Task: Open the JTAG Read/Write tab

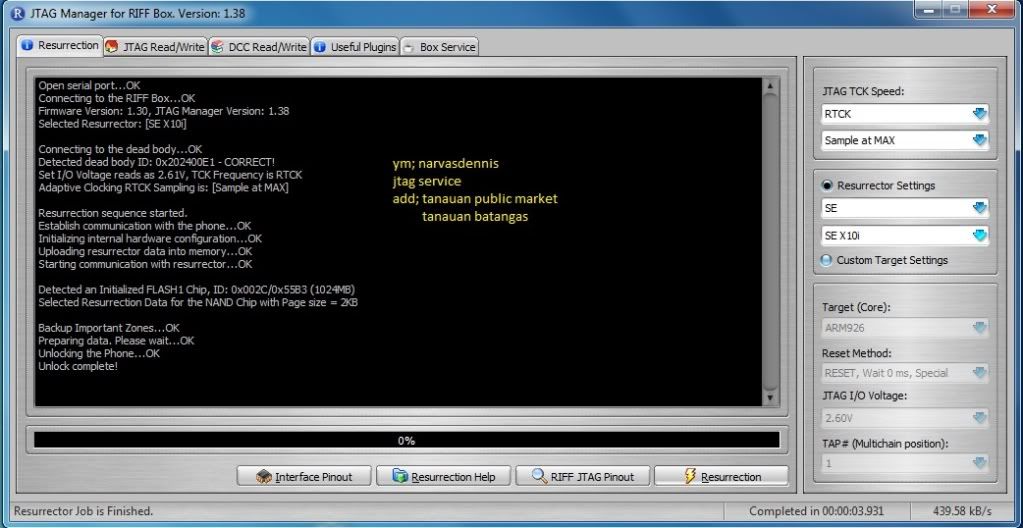Action: tap(155, 47)
